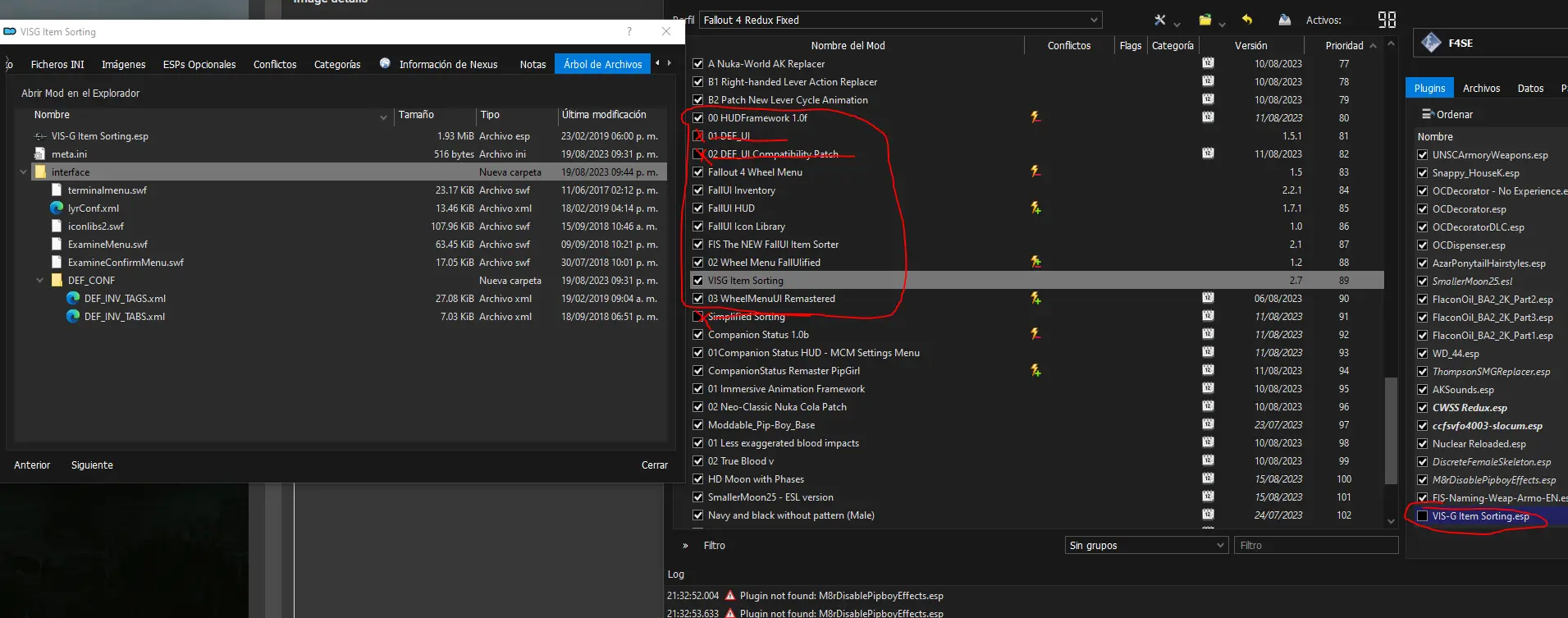Click version date icon on A Nuka-World AK Replacer row
This screenshot has height=618, width=1568.
pyautogui.click(x=1208, y=63)
